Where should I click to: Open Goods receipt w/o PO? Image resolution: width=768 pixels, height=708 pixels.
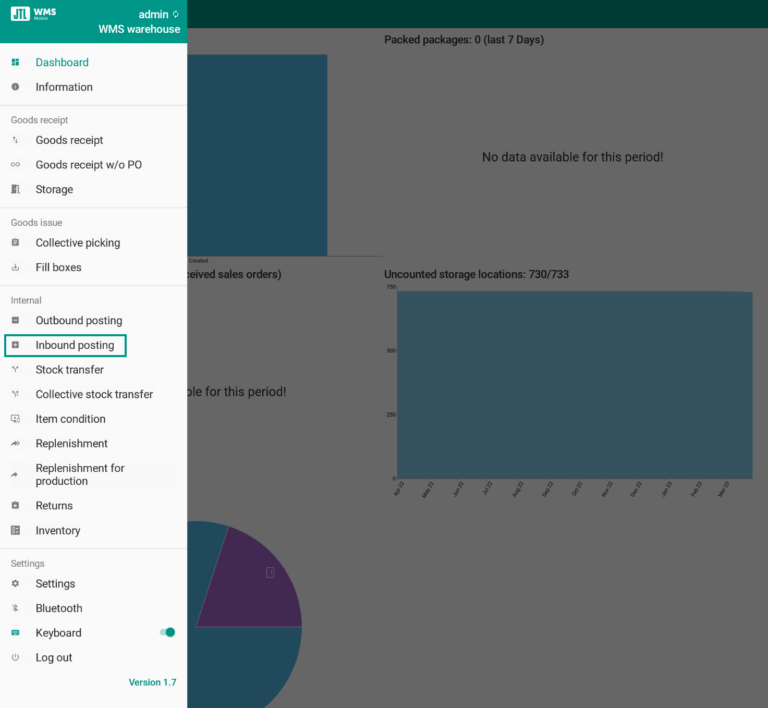88,165
